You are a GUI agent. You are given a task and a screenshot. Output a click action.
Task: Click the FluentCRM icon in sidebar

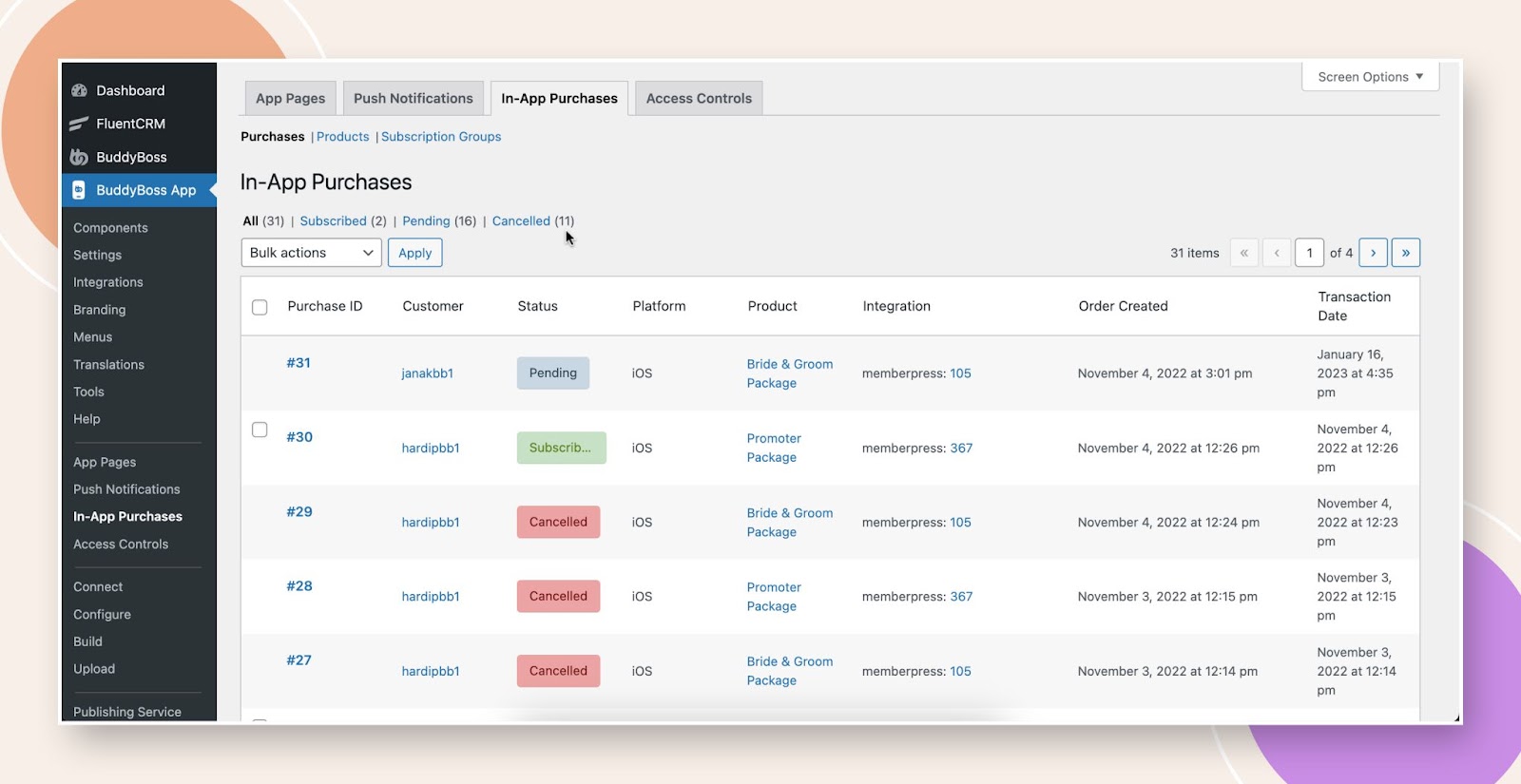pyautogui.click(x=80, y=124)
